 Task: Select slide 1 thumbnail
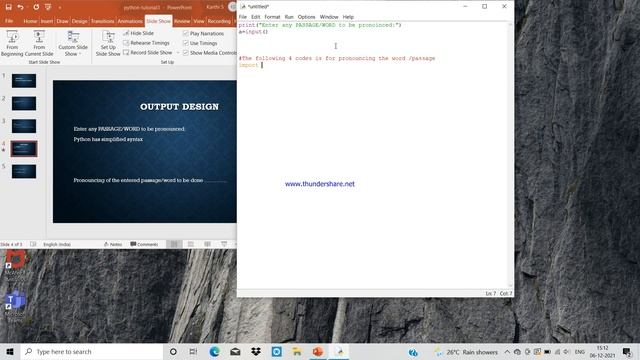(24, 80)
